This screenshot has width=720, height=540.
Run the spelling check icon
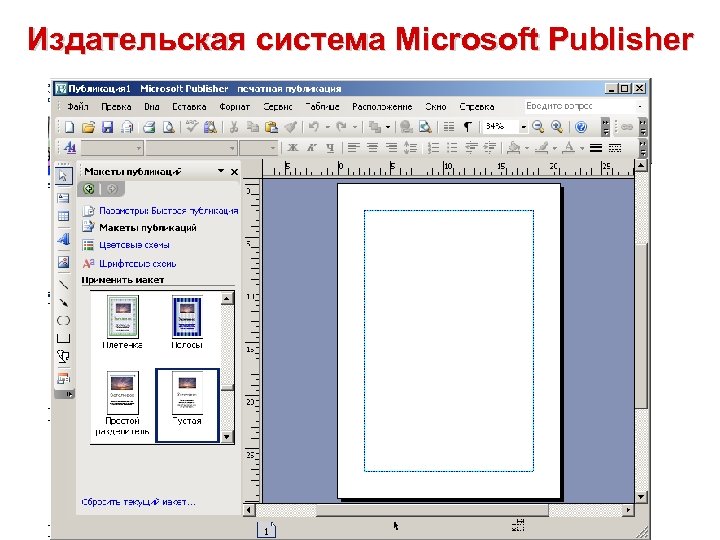tap(191, 127)
